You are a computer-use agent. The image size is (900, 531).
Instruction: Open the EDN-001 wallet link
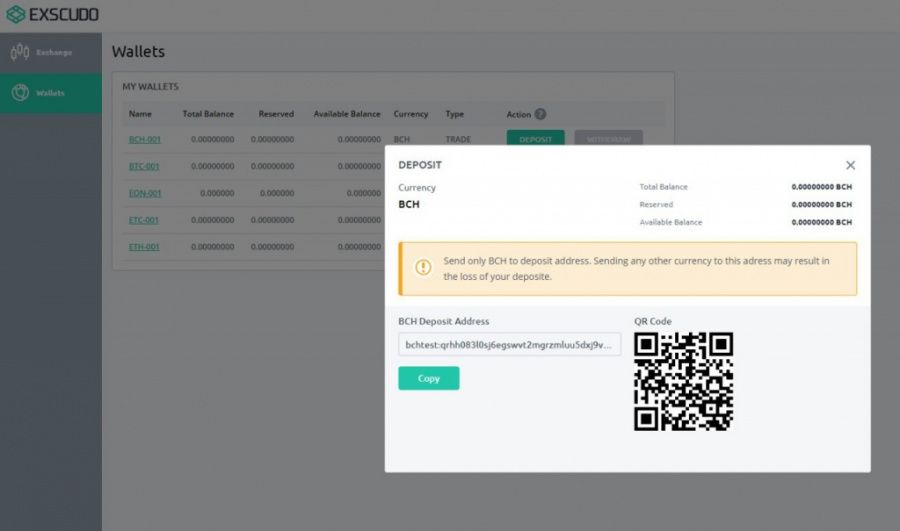(x=145, y=193)
